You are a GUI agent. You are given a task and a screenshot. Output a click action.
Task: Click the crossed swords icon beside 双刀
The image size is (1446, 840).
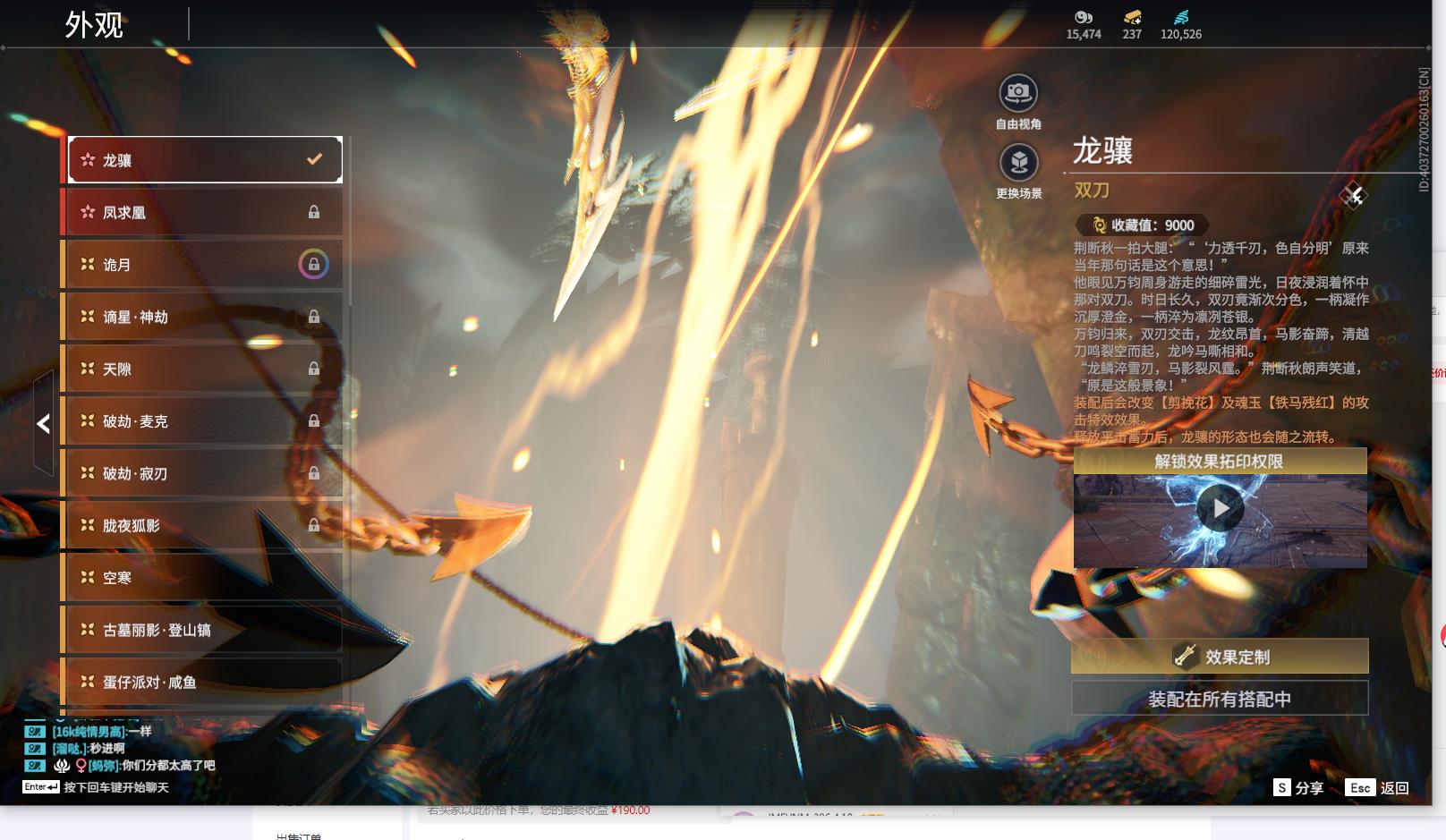click(1353, 194)
